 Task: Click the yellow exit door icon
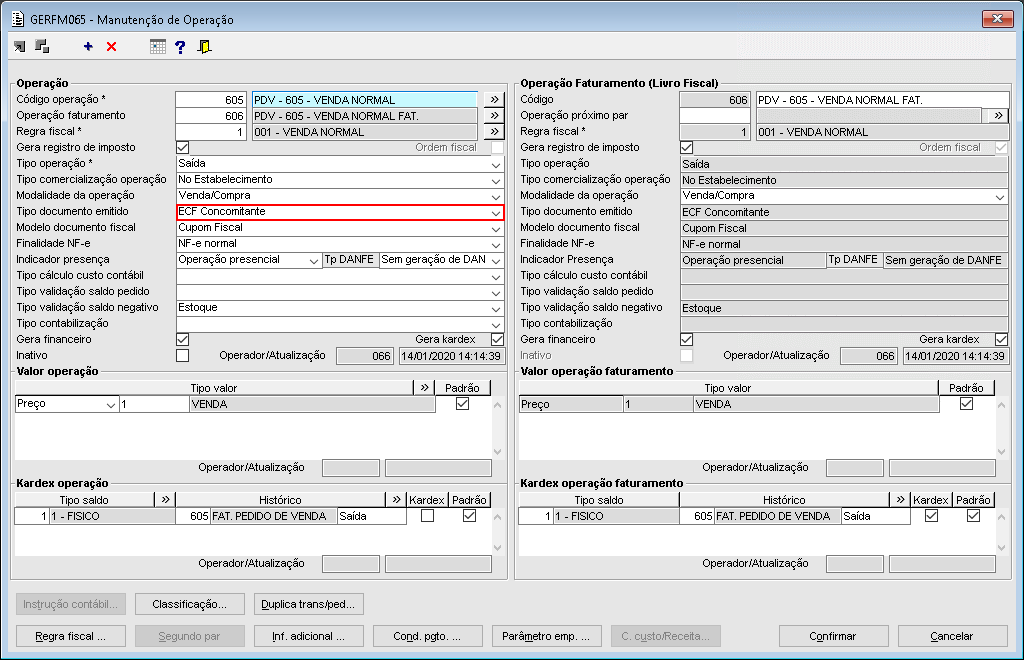click(204, 46)
